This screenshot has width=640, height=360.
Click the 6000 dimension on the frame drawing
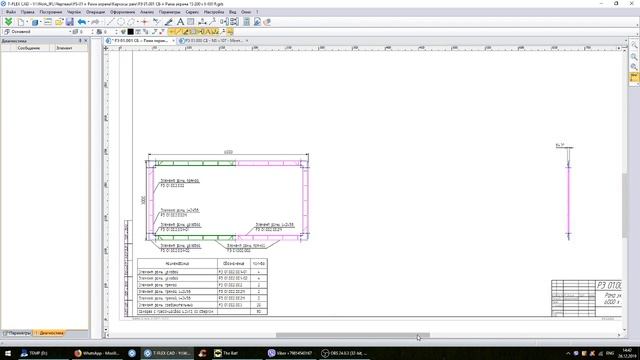[x=228, y=152]
